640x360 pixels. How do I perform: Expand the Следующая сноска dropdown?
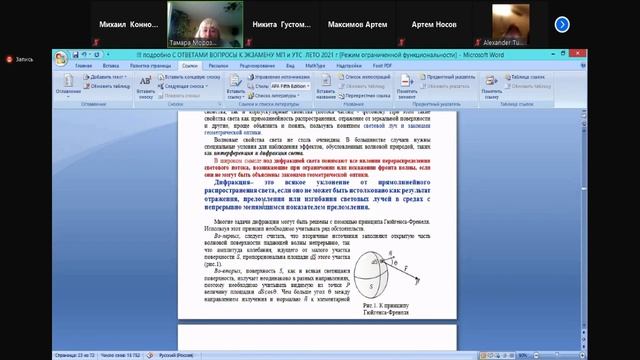183,86
